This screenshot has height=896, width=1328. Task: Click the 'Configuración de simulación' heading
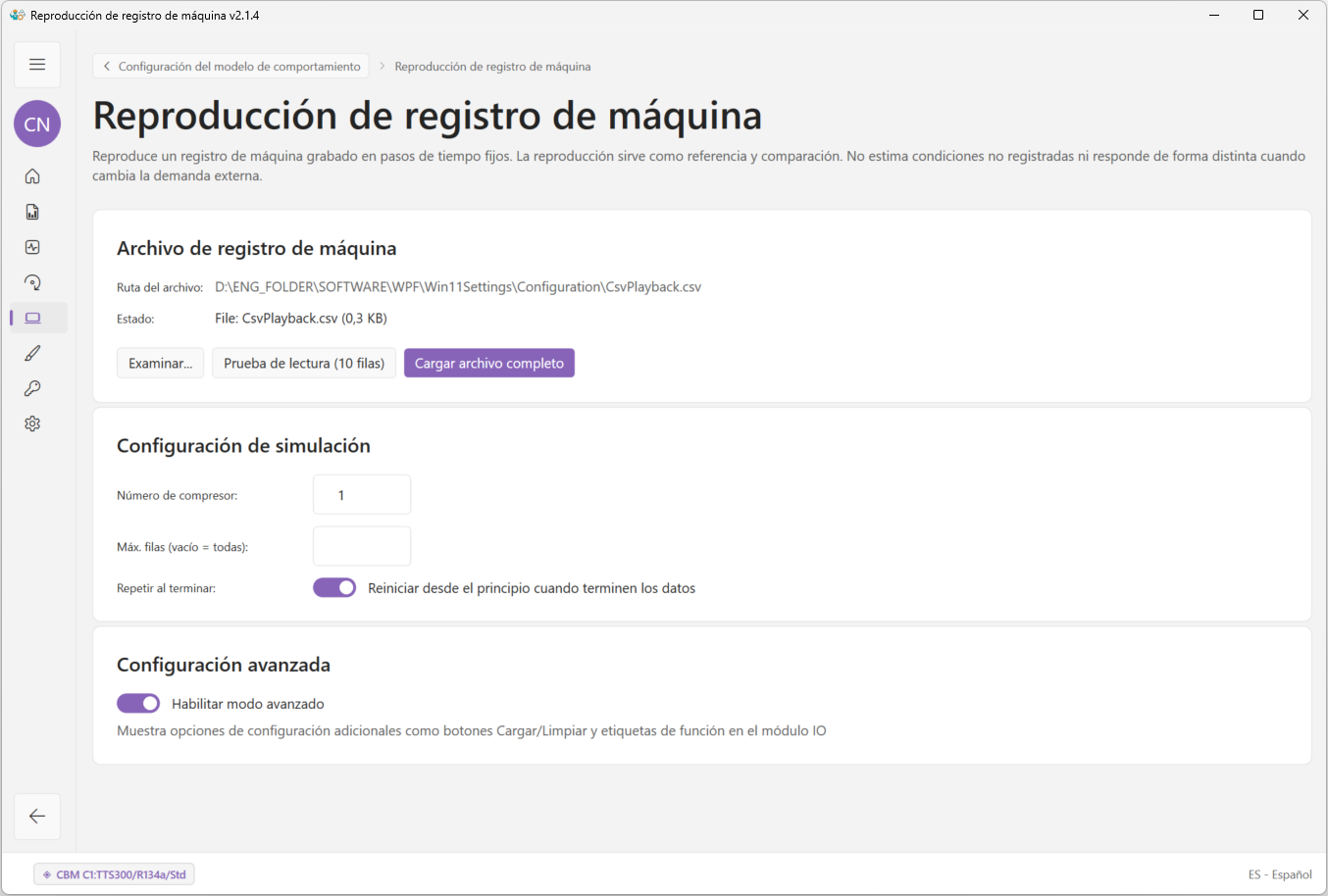[x=243, y=446]
